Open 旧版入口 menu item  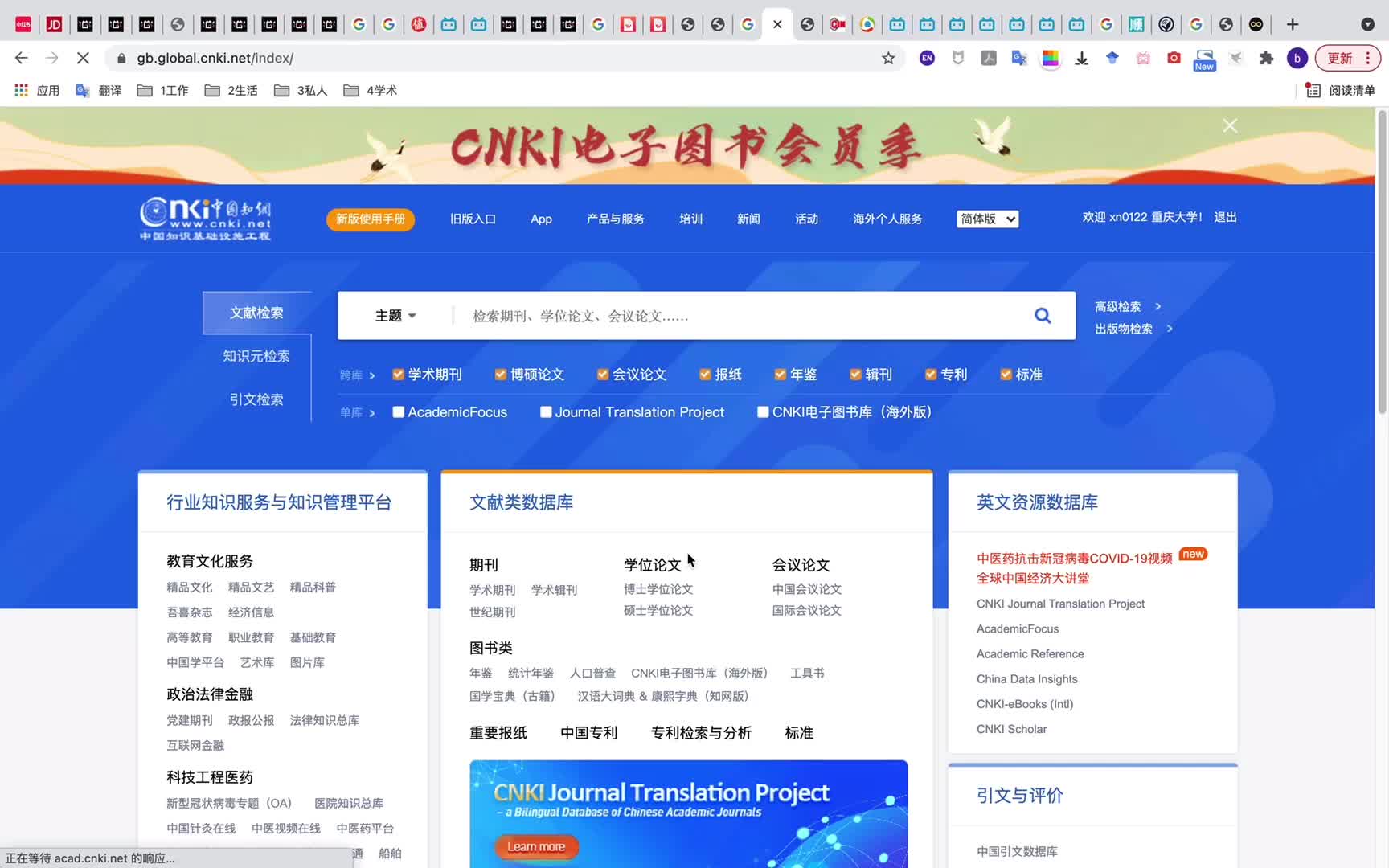point(473,219)
